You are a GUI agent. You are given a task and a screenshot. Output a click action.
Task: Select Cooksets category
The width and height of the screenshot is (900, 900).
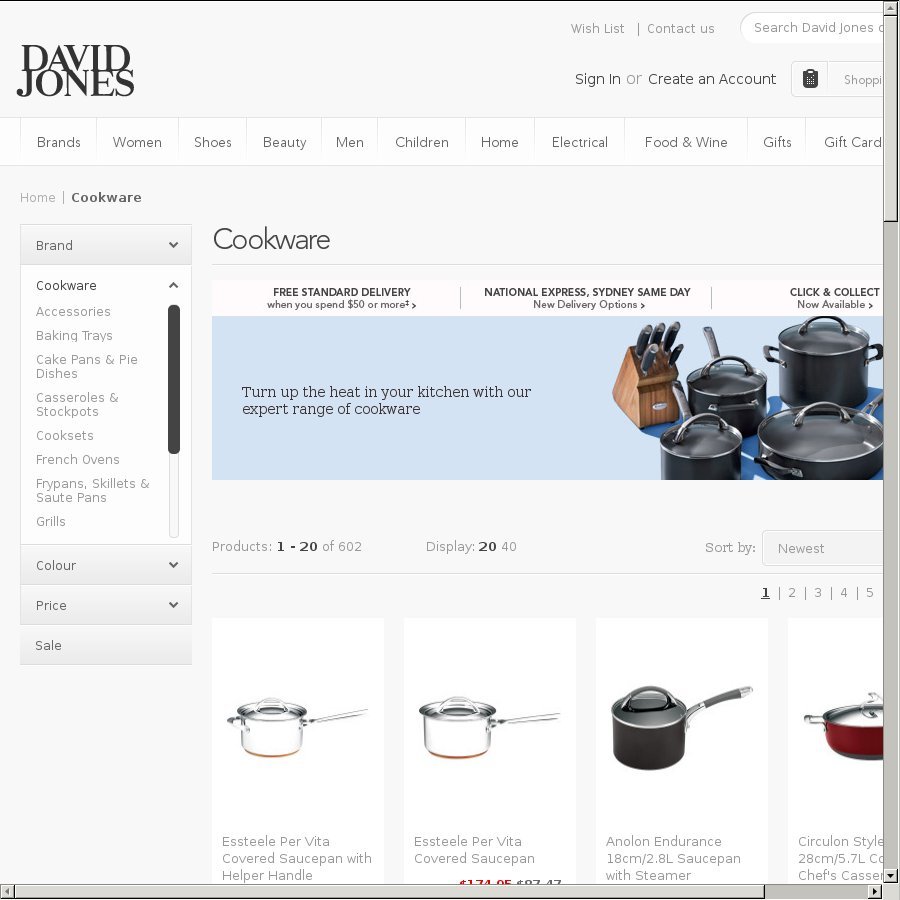click(64, 436)
